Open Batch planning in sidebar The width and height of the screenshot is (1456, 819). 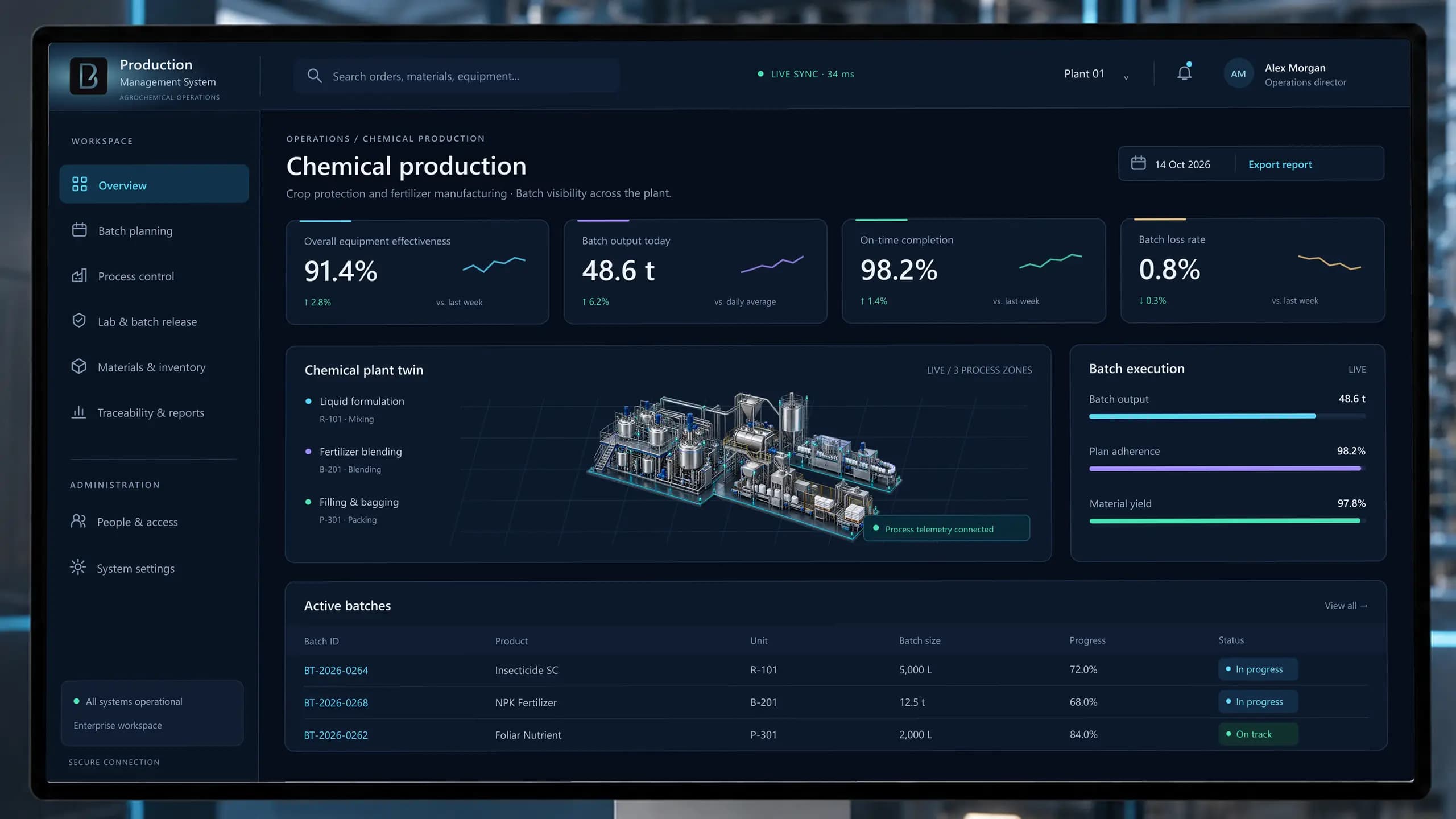coord(154,230)
